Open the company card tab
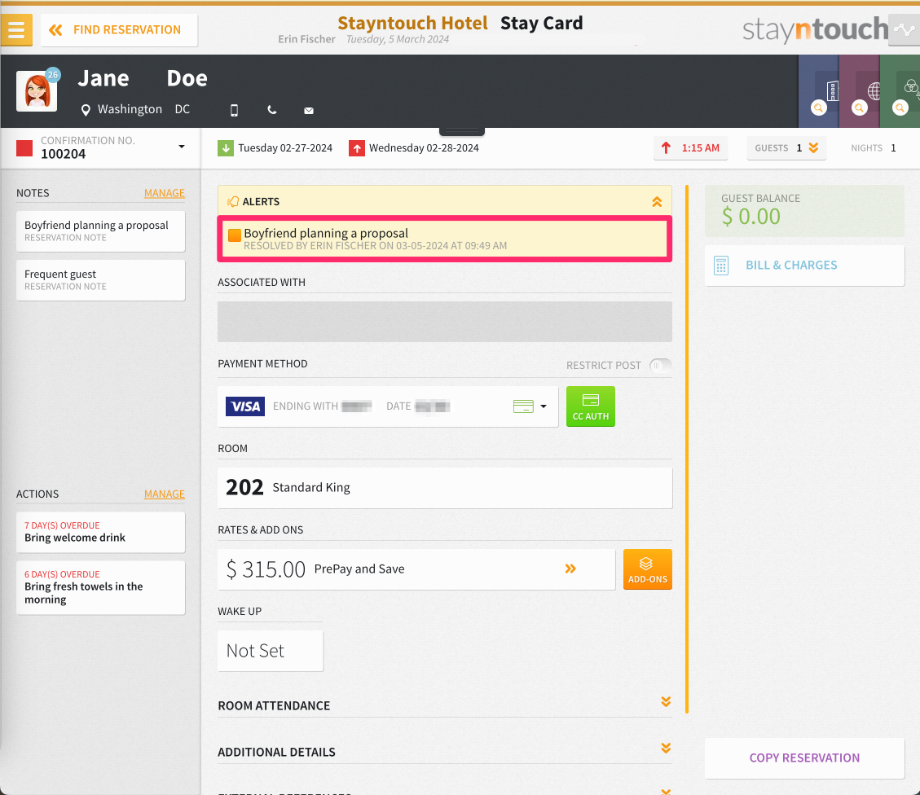The width and height of the screenshot is (920, 795). 819,92
